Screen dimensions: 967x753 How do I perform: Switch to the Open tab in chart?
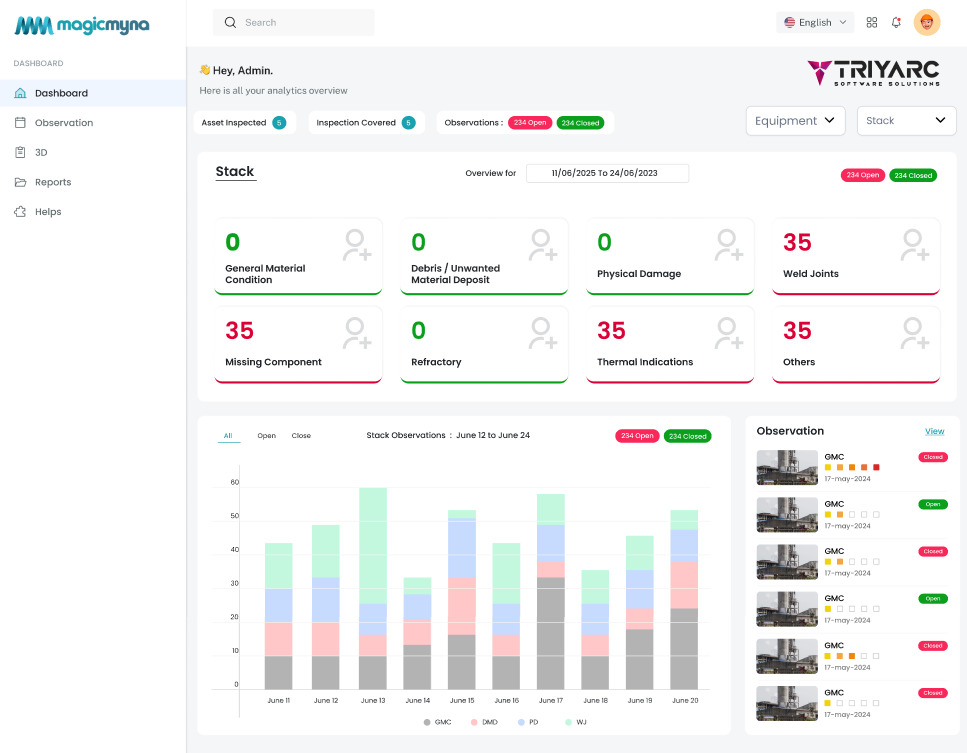[266, 436]
